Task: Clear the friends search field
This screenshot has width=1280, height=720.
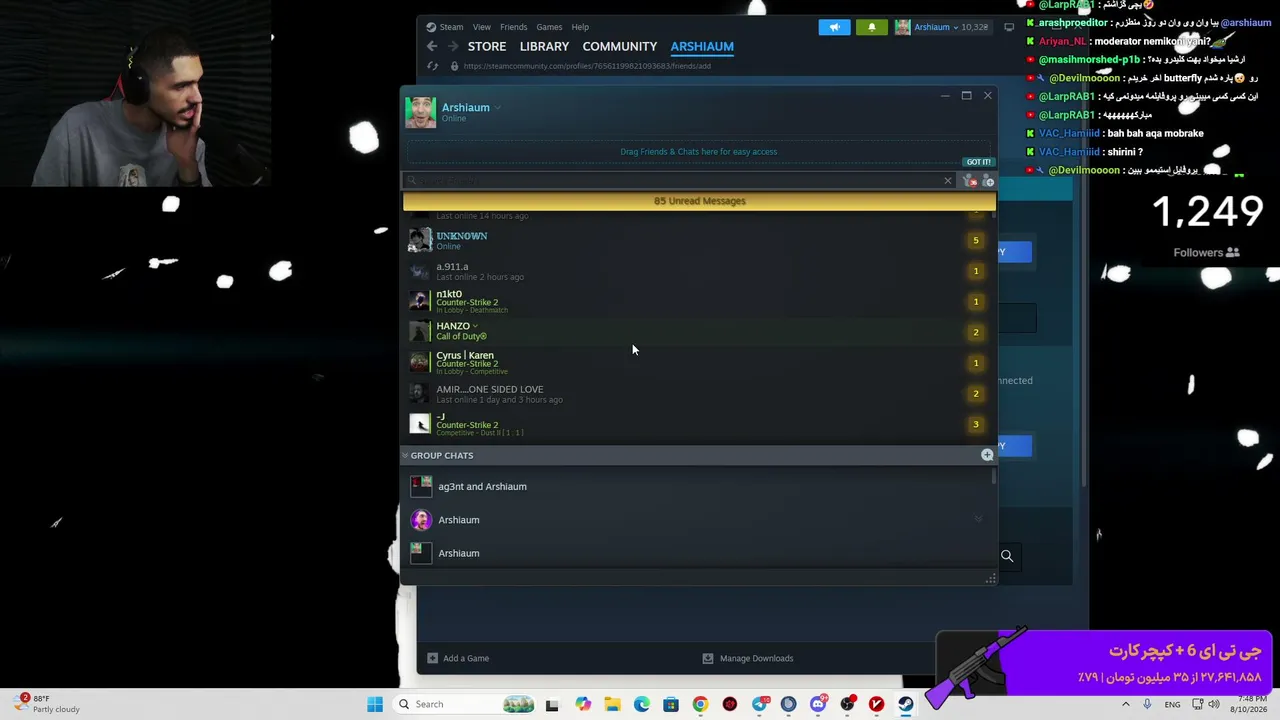Action: [x=948, y=181]
